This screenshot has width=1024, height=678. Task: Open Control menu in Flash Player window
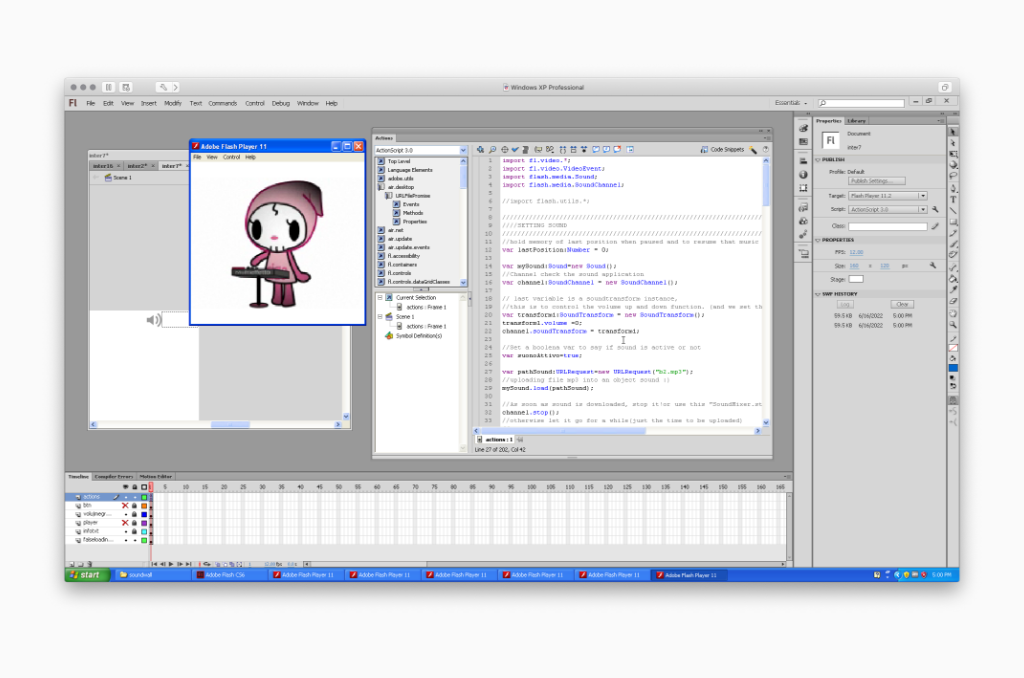click(x=231, y=157)
